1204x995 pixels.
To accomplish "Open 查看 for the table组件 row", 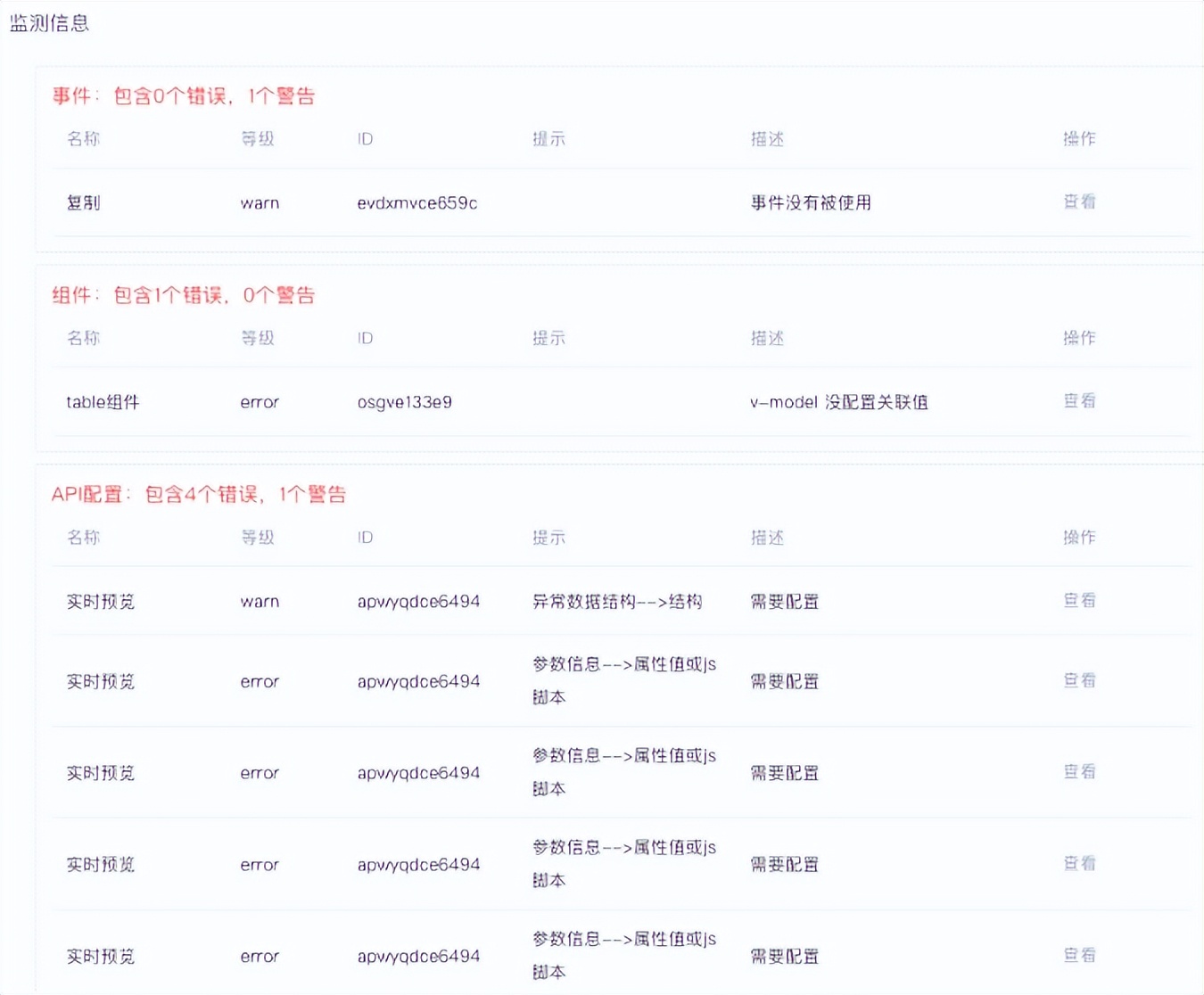I will point(1079,401).
